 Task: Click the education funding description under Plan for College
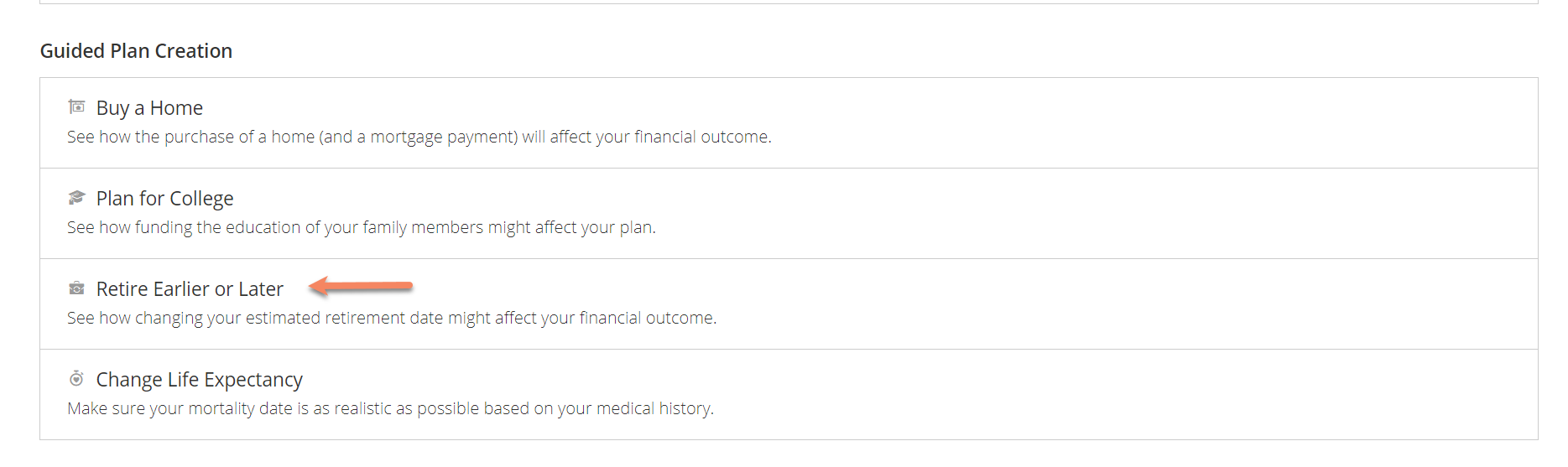click(x=362, y=227)
